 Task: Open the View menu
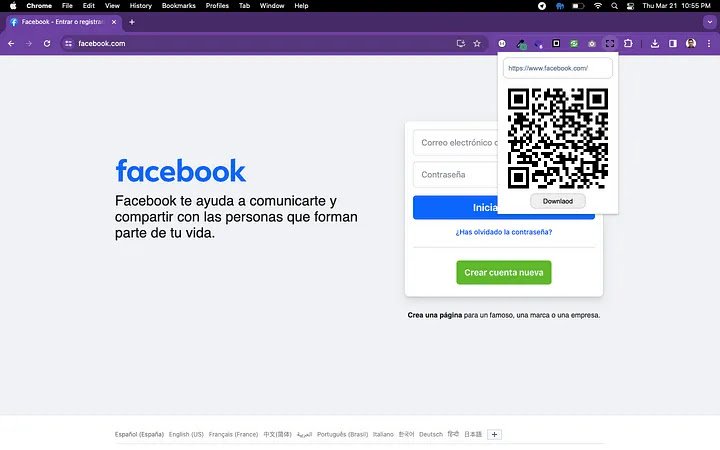click(112, 6)
